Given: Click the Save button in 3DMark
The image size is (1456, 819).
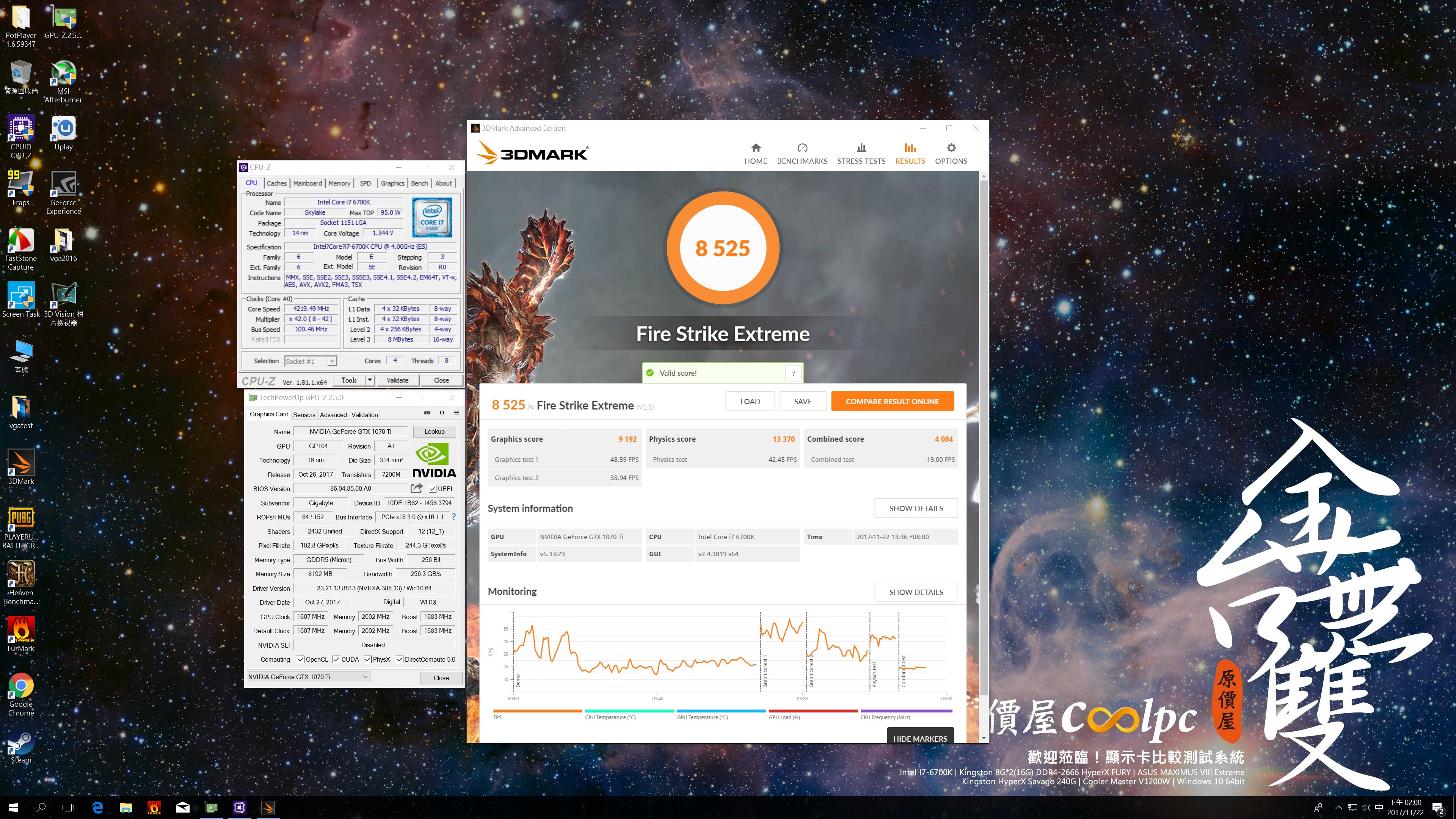Looking at the screenshot, I should [803, 401].
